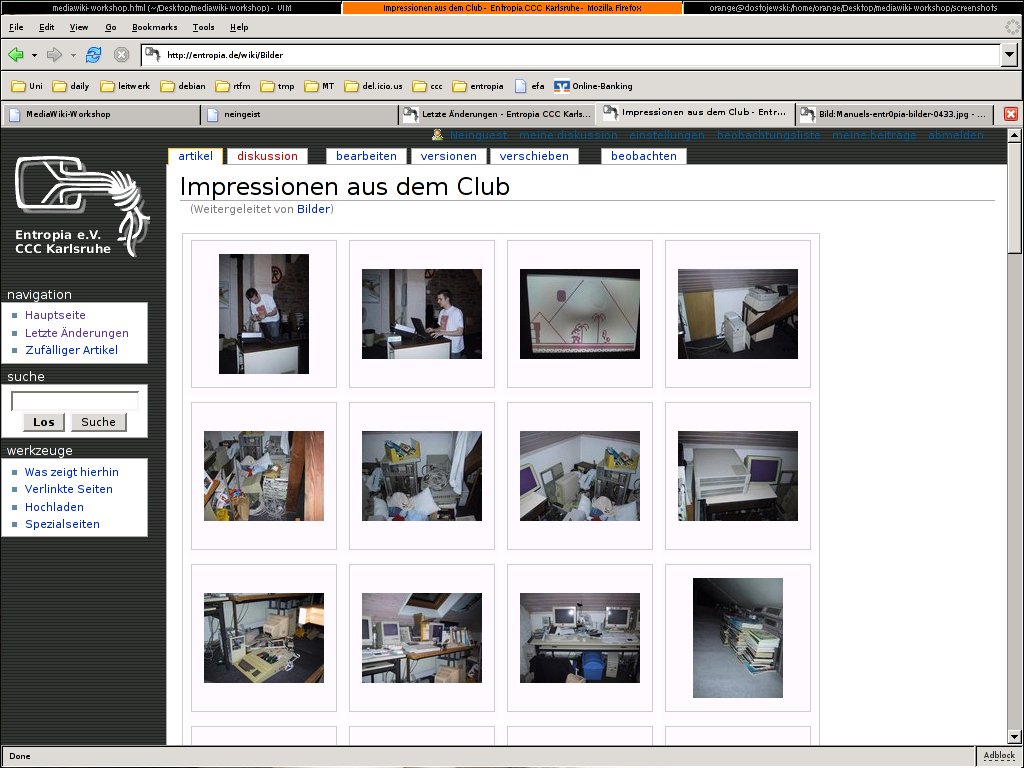Screen dimensions: 1024x768
Task: Switch to the VIM mediawiki-workshop.html window
Action: point(170,8)
